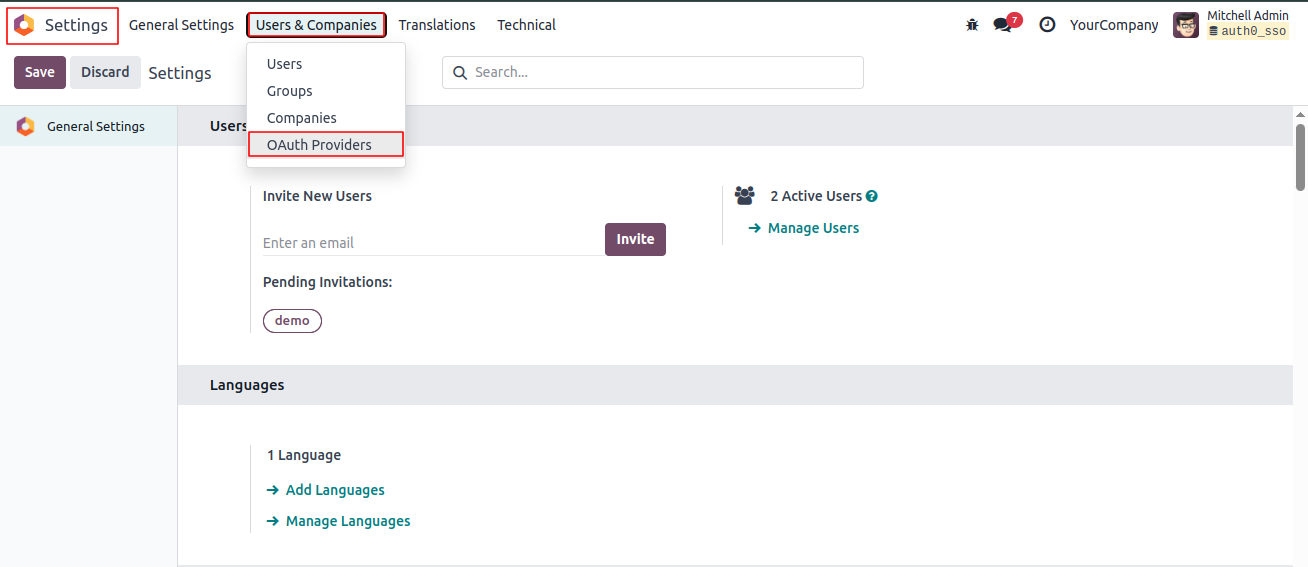Select General Settings in the sidebar

[89, 127]
